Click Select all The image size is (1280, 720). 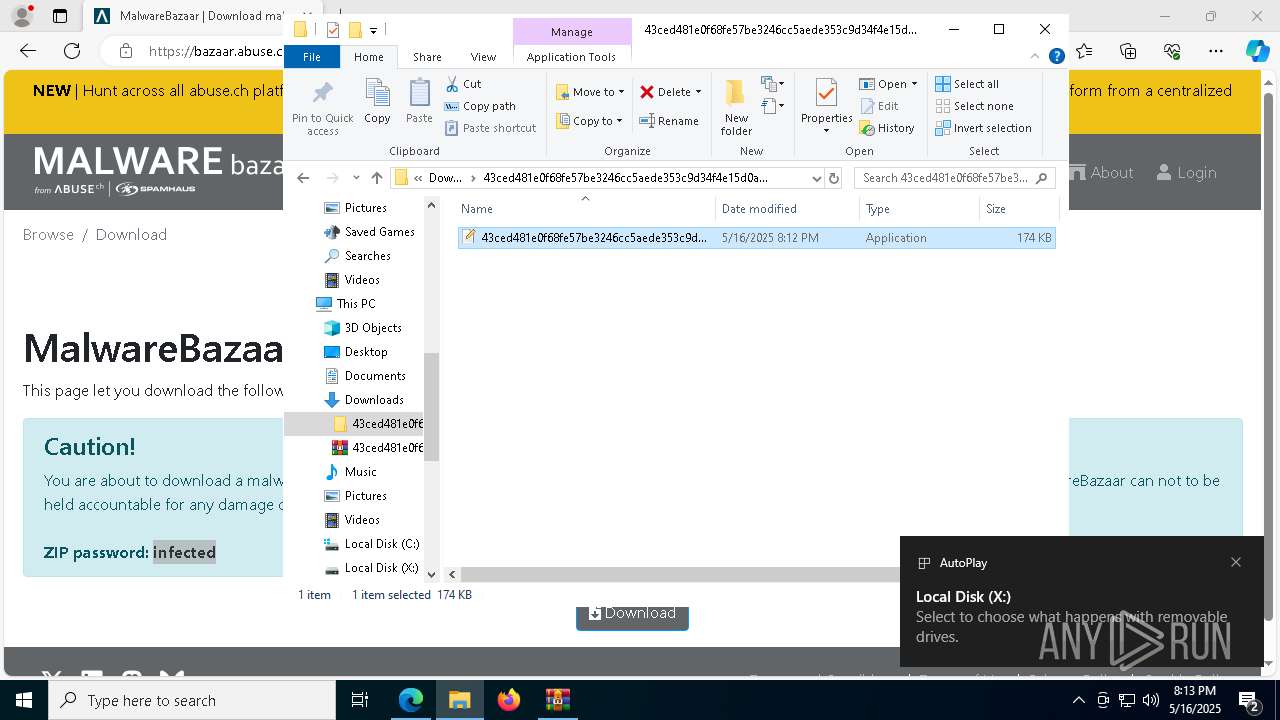pos(967,84)
